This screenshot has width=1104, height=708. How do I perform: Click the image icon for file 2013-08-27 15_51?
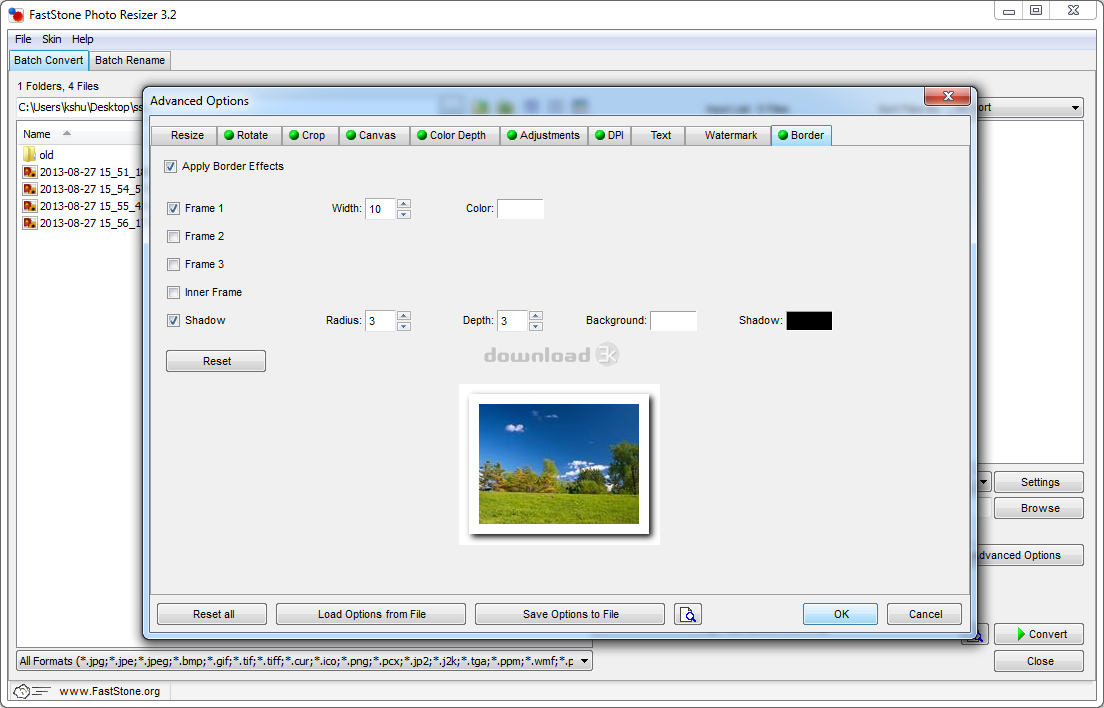pyautogui.click(x=30, y=172)
